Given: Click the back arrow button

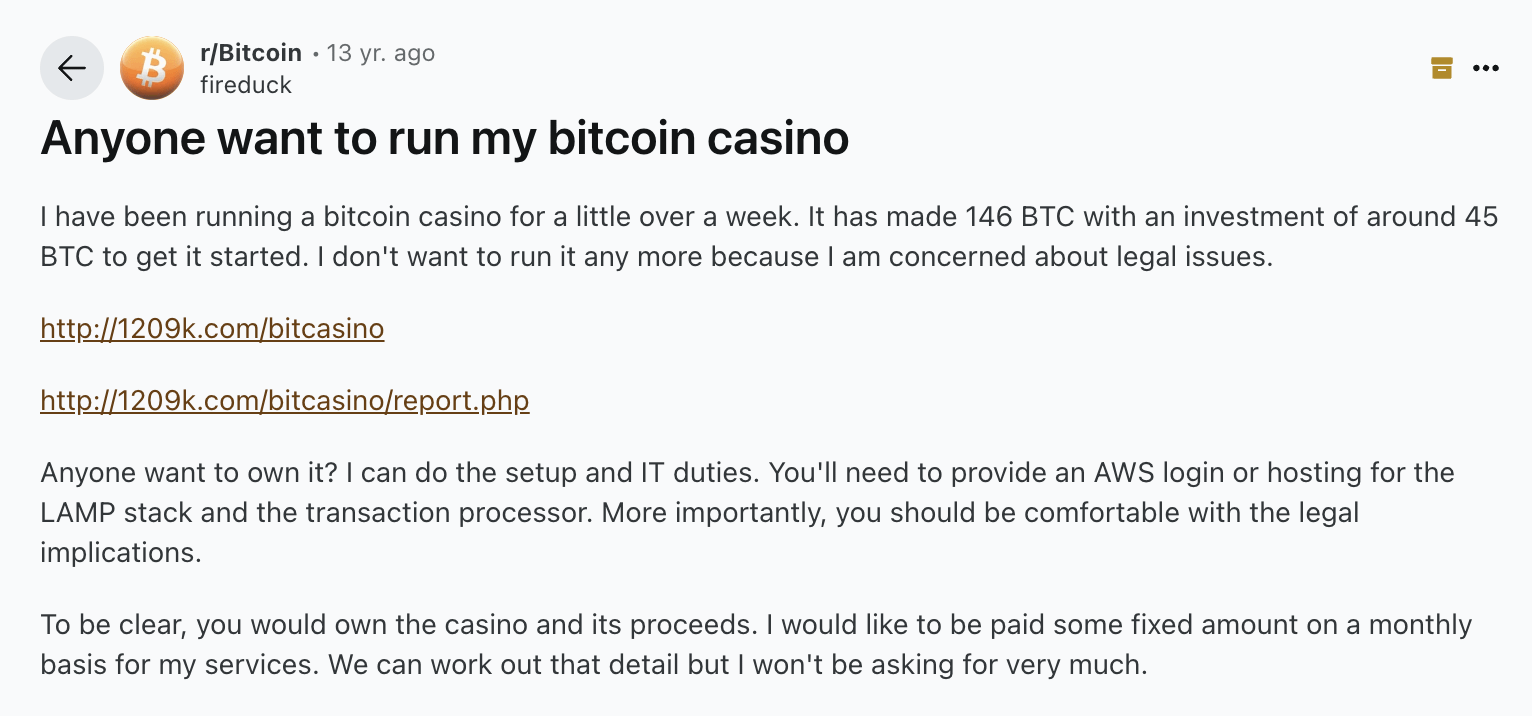Looking at the screenshot, I should coord(71,68).
